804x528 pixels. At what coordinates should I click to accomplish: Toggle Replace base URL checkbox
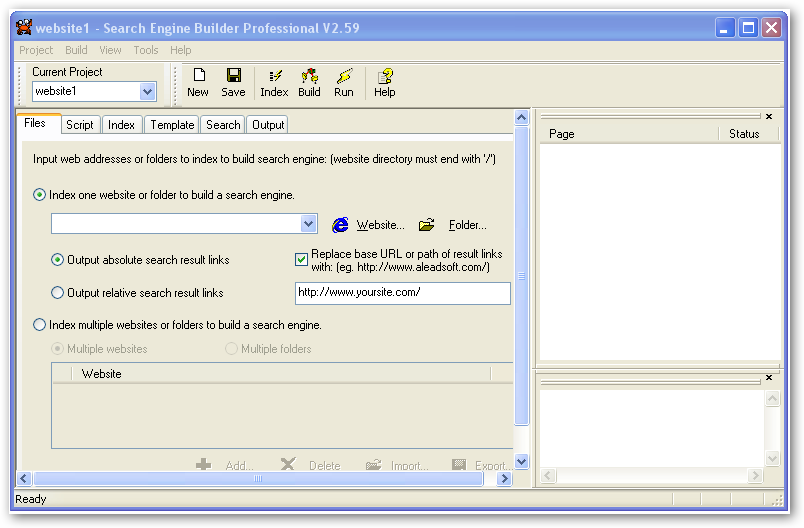302,259
